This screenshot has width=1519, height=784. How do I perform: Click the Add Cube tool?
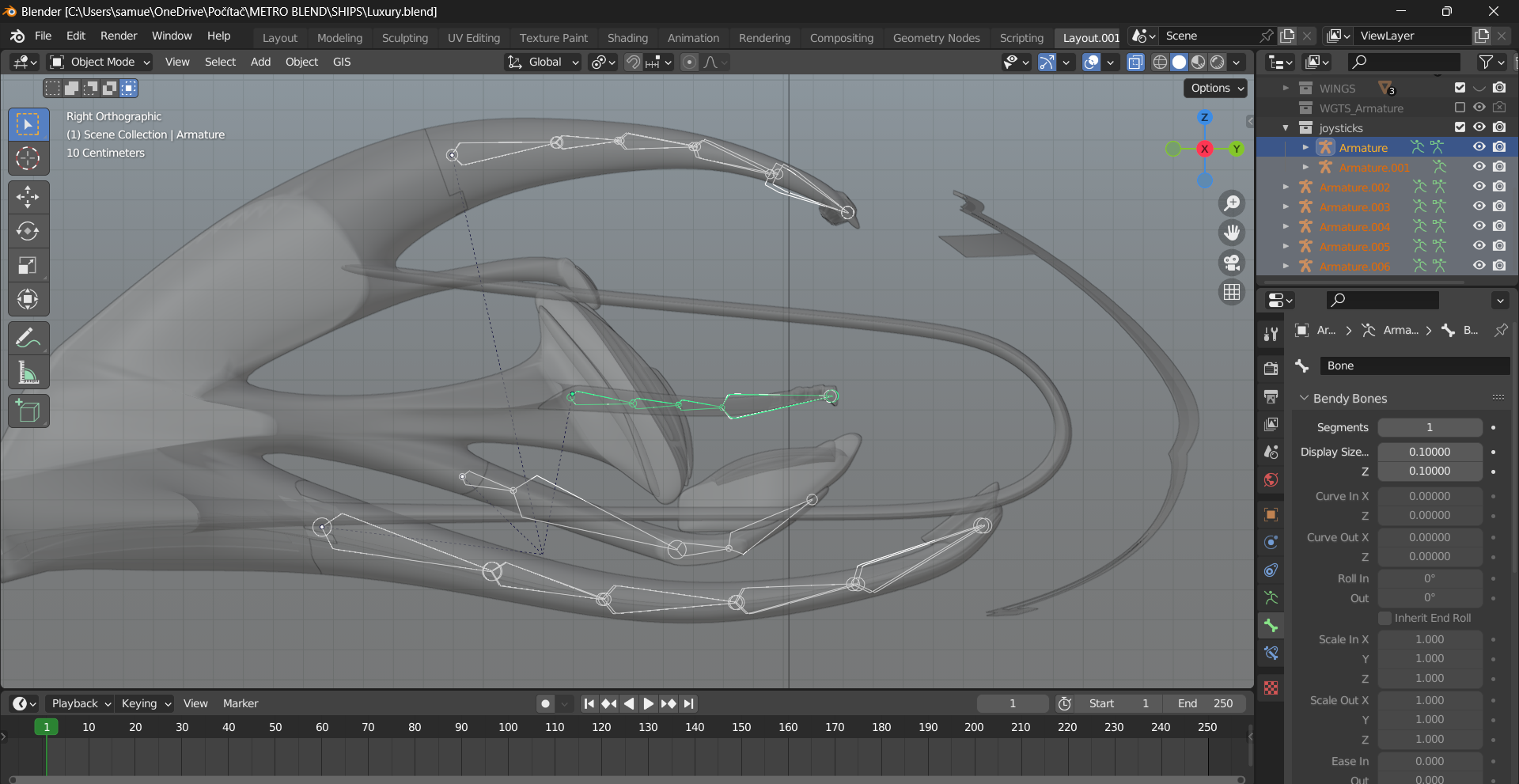[x=28, y=411]
